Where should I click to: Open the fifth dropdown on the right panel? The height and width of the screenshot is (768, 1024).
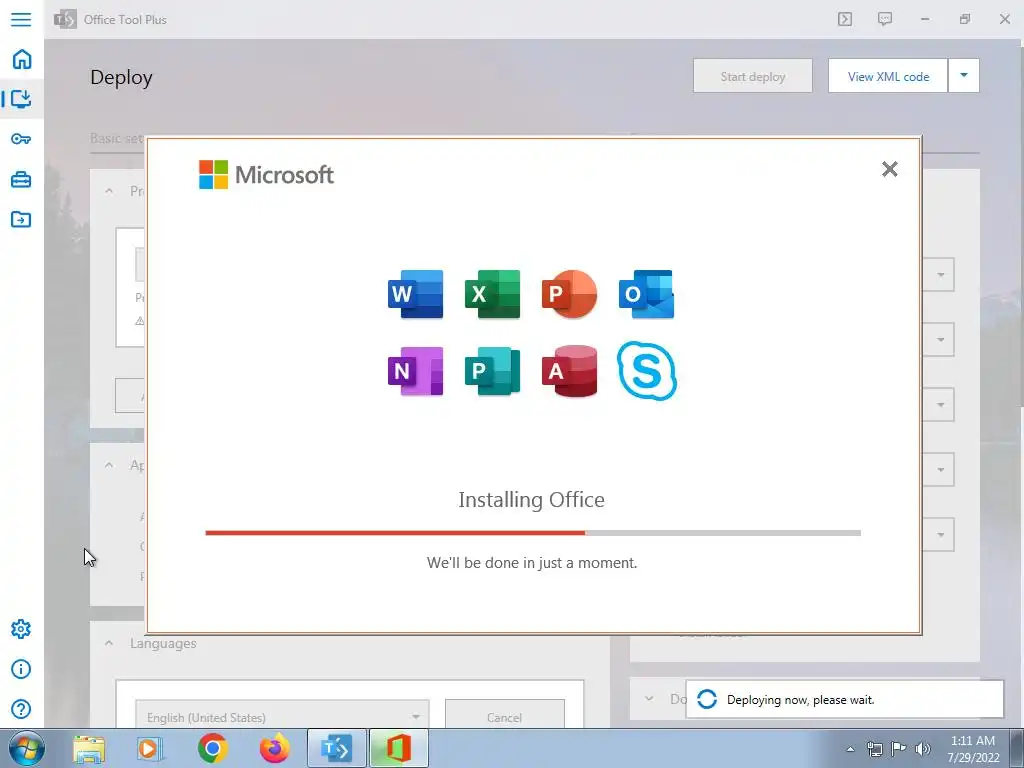point(940,534)
